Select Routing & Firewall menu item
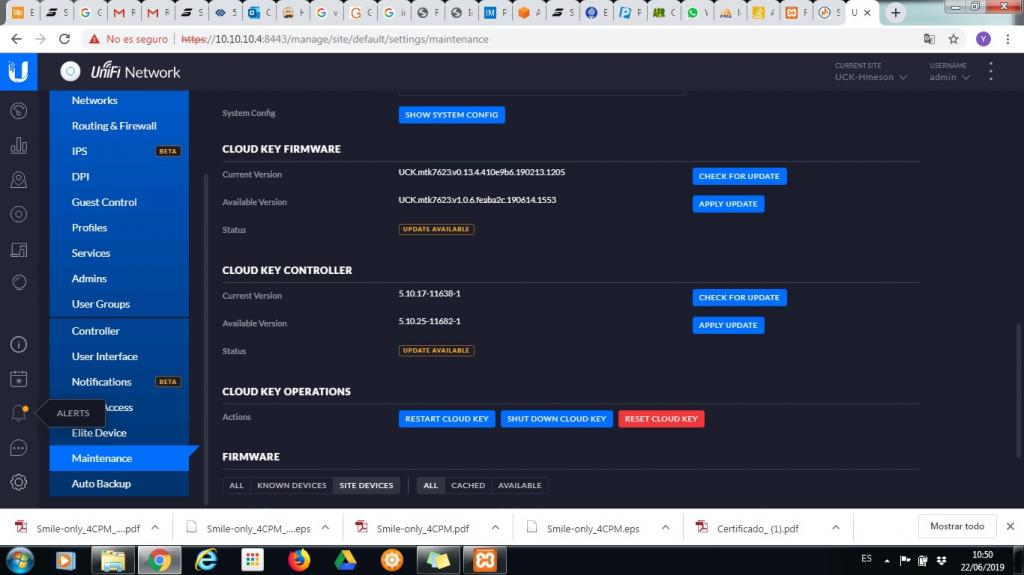1024x575 pixels. tap(119, 125)
